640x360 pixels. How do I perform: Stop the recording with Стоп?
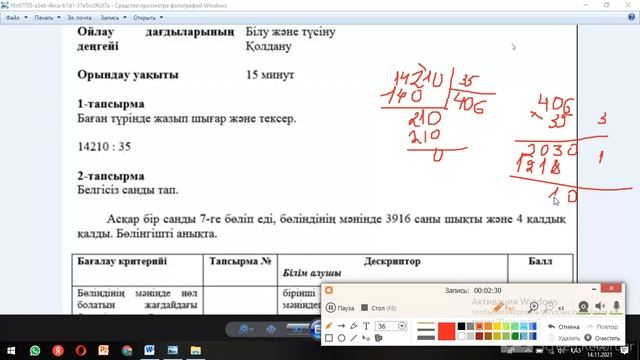tap(378, 308)
